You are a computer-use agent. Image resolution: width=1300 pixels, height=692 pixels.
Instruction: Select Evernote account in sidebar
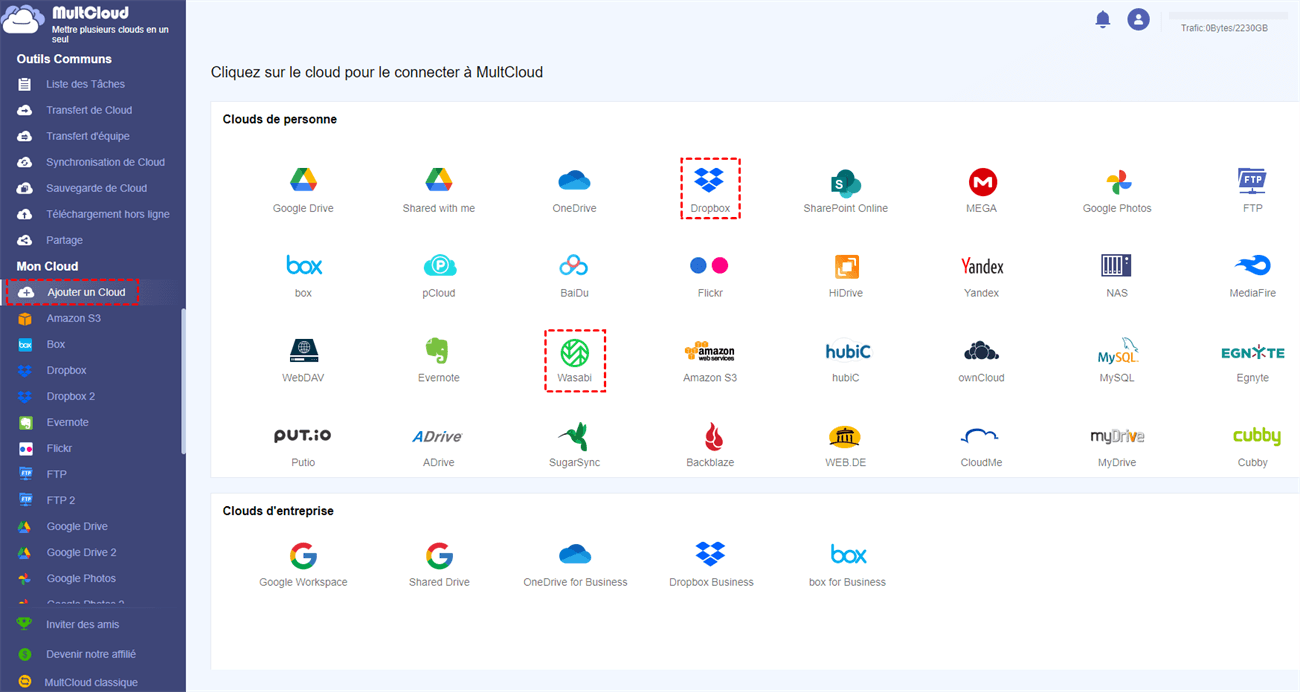pos(67,422)
